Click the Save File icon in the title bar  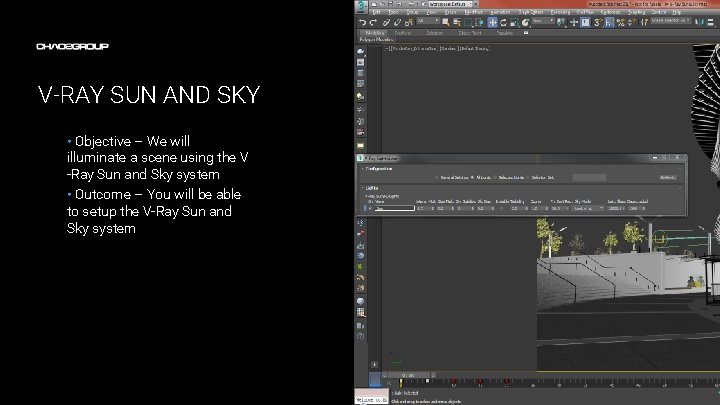(x=390, y=4)
